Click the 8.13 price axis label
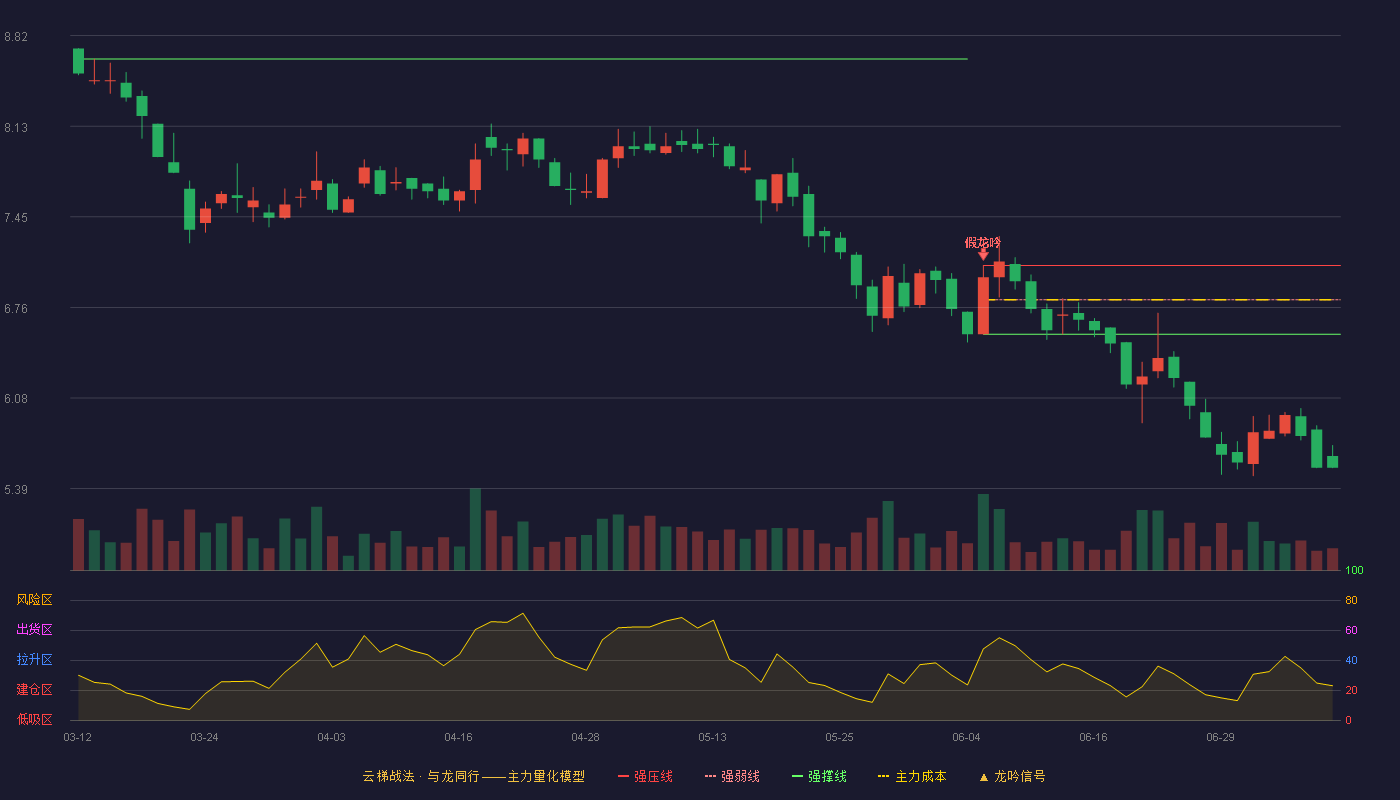Screen dimensions: 1400x800 [x=16, y=128]
